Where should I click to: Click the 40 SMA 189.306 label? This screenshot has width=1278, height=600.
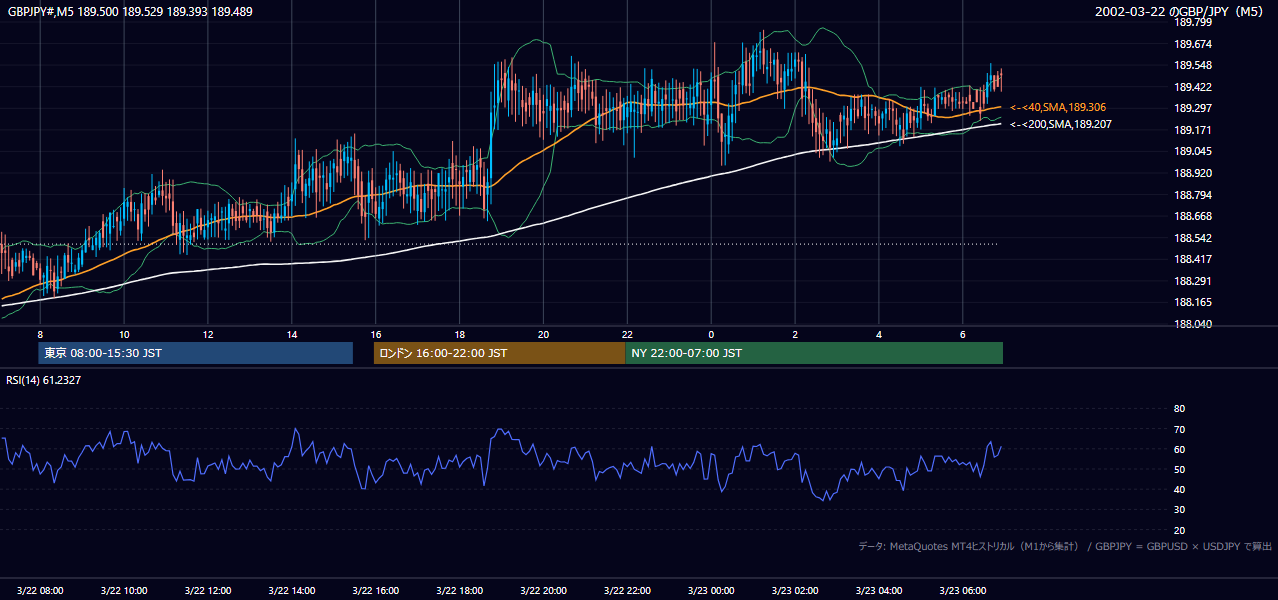1058,107
